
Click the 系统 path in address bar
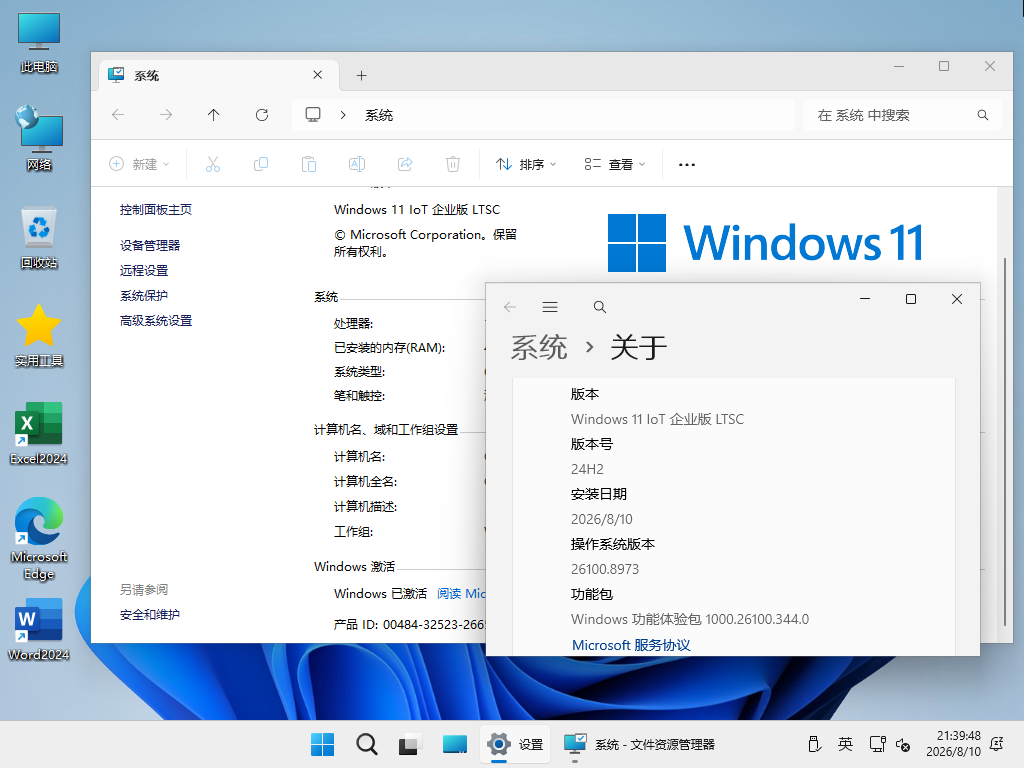point(379,116)
